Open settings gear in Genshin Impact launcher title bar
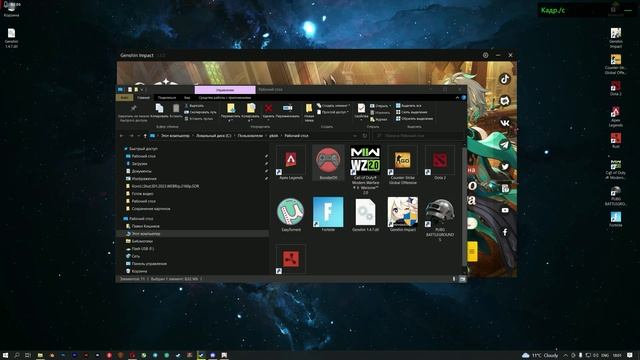The width and height of the screenshot is (640, 360). point(485,55)
